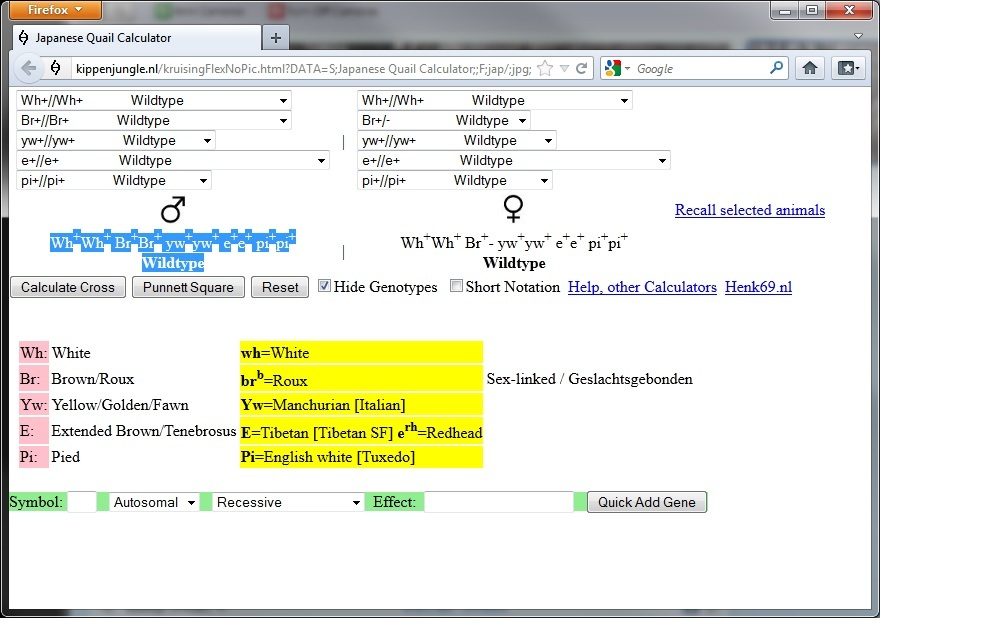
Task: Switch to Japanese Quail Calculator tab
Action: pos(135,38)
